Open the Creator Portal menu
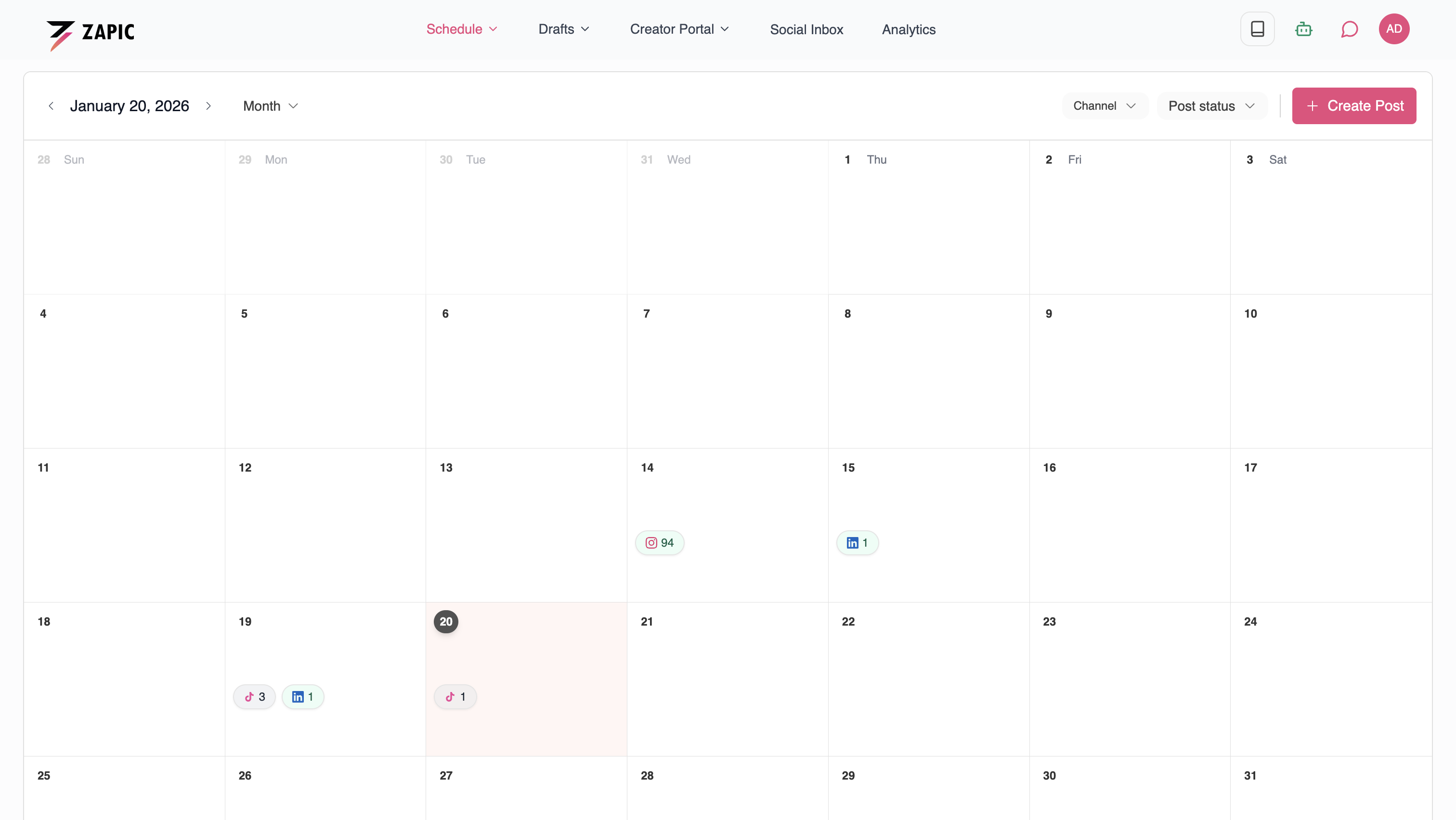Image resolution: width=1456 pixels, height=820 pixels. point(679,29)
